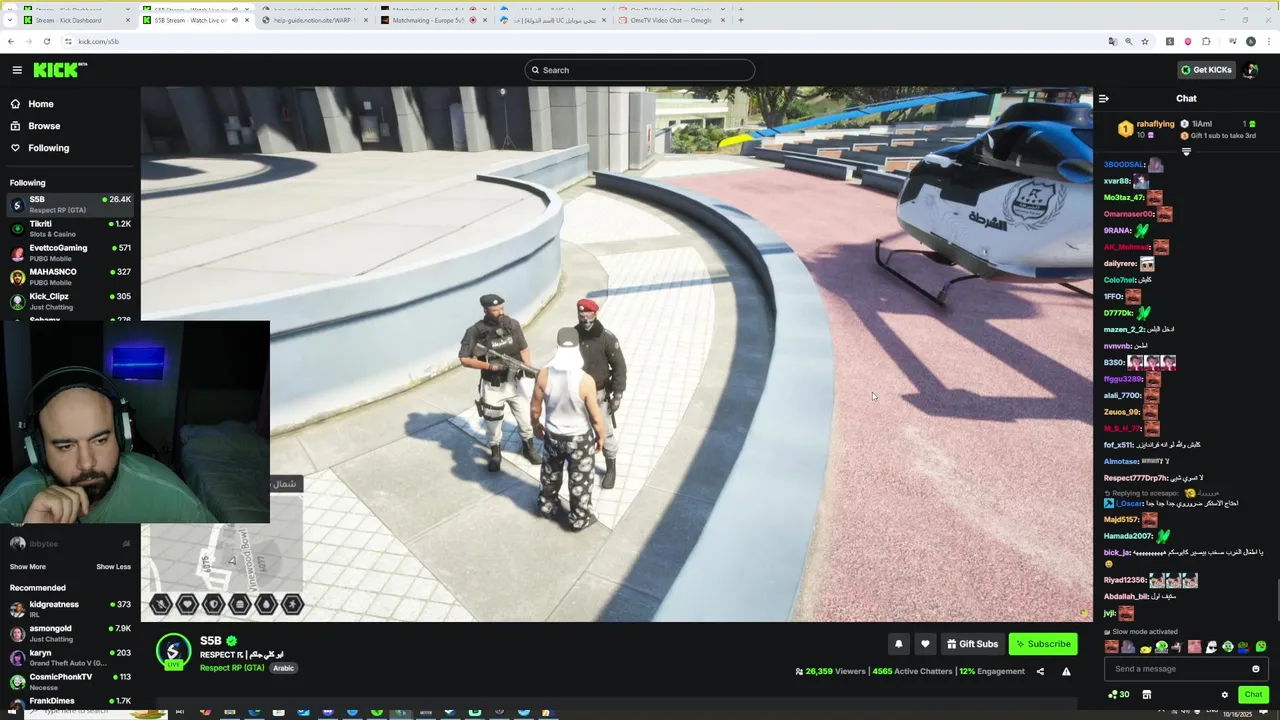1280x720 pixels.
Task: Click Show Less in sidebar
Action: pyautogui.click(x=113, y=567)
